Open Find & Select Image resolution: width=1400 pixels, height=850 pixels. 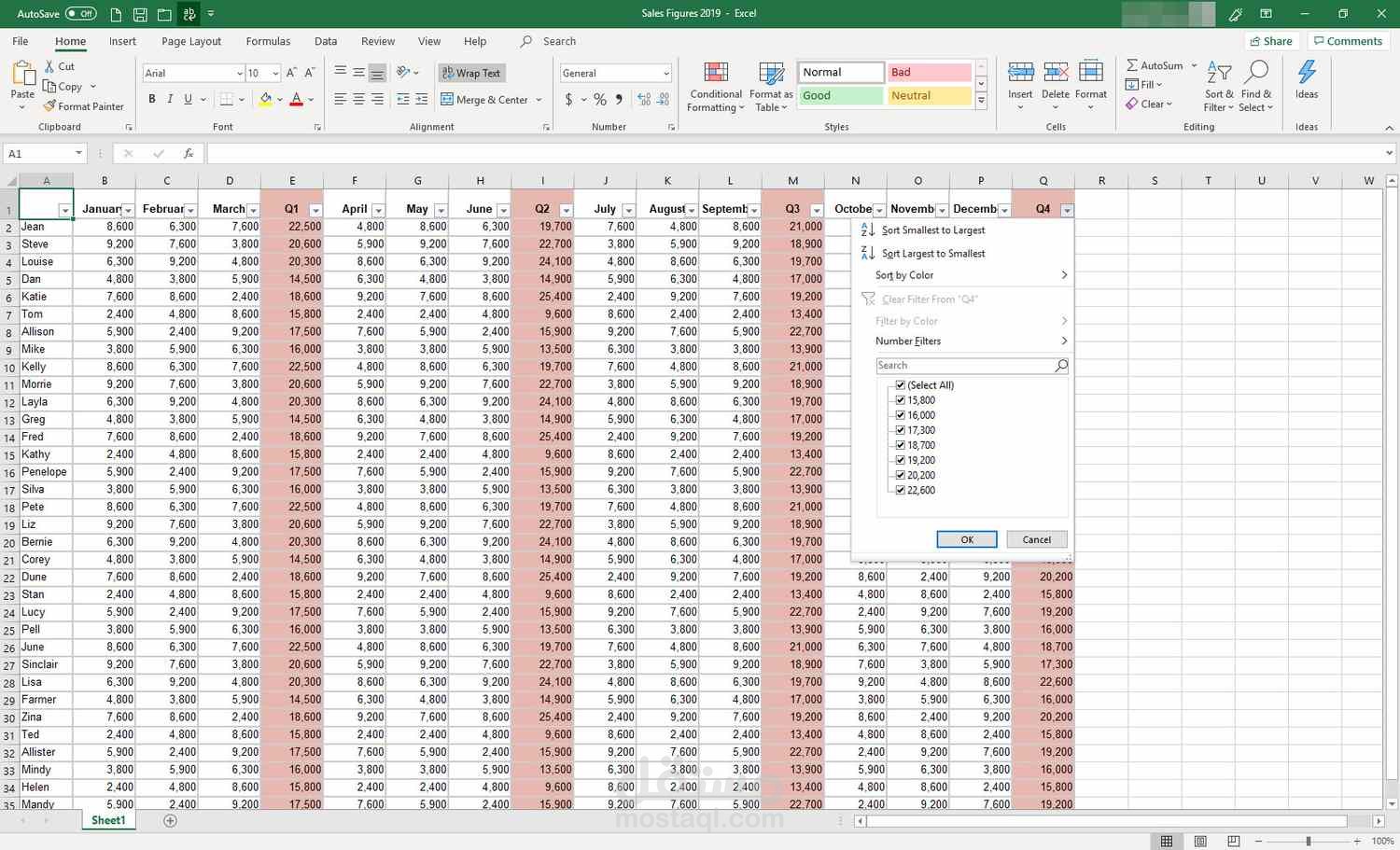point(1256,87)
